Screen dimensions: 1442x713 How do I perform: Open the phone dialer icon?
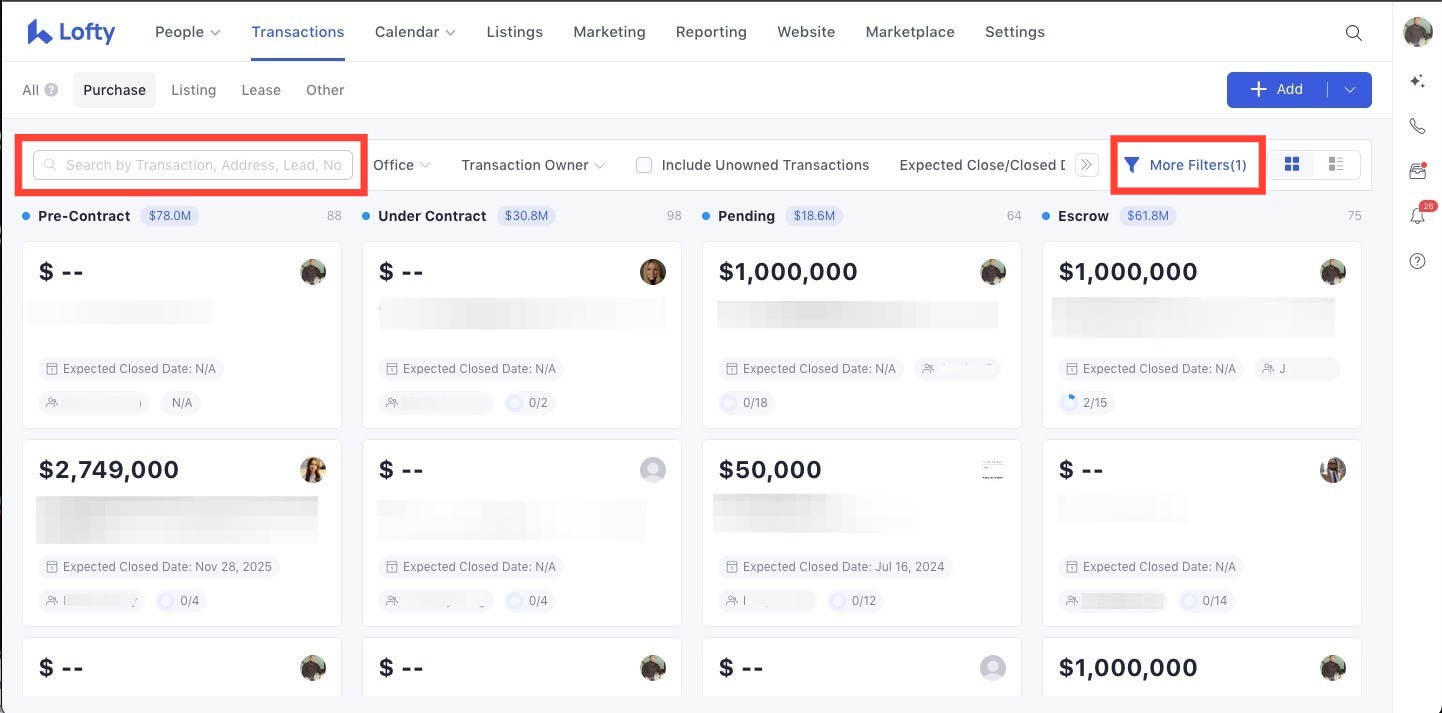[1417, 126]
